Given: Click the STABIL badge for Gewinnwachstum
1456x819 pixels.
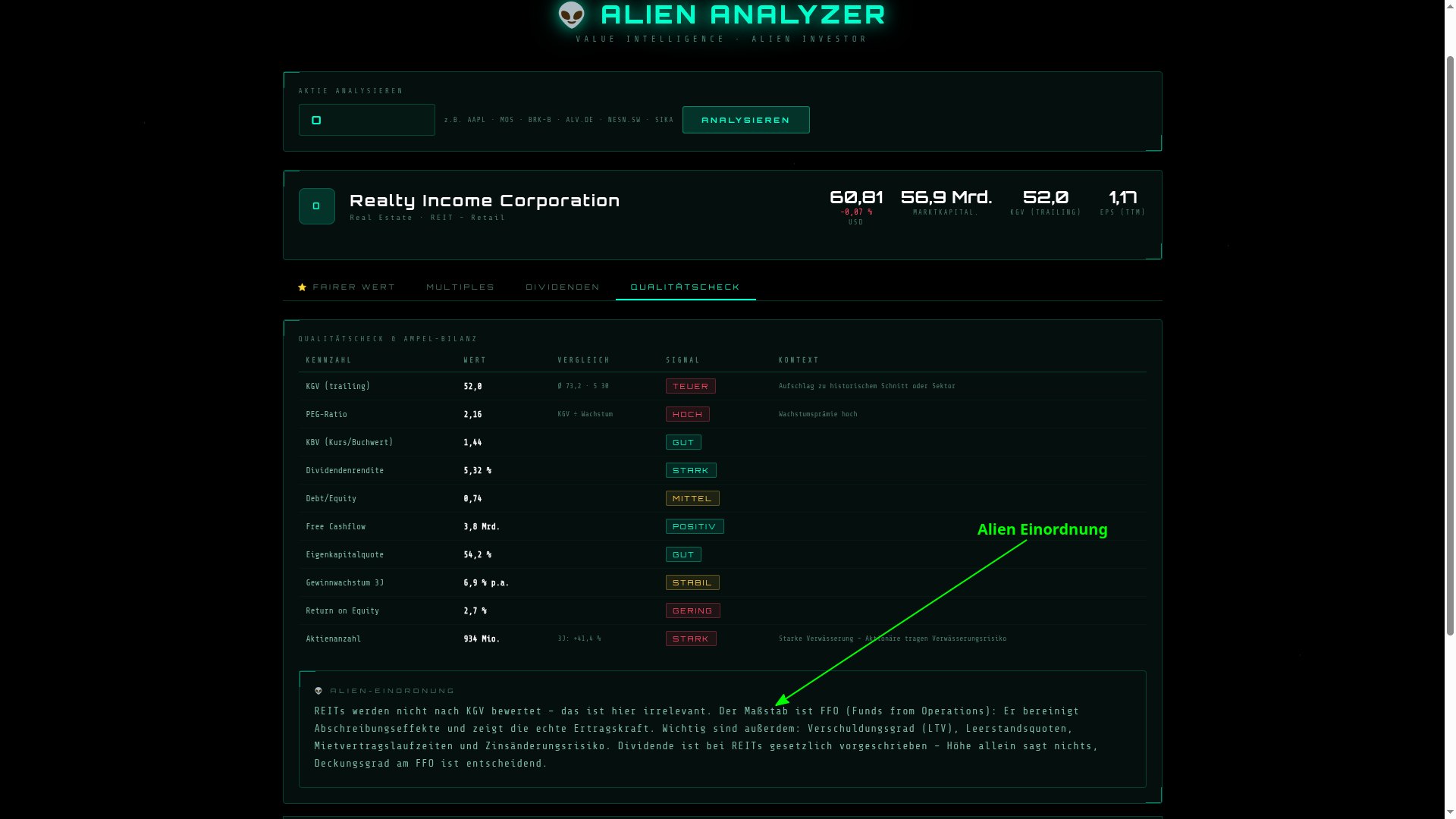Looking at the screenshot, I should [x=692, y=582].
